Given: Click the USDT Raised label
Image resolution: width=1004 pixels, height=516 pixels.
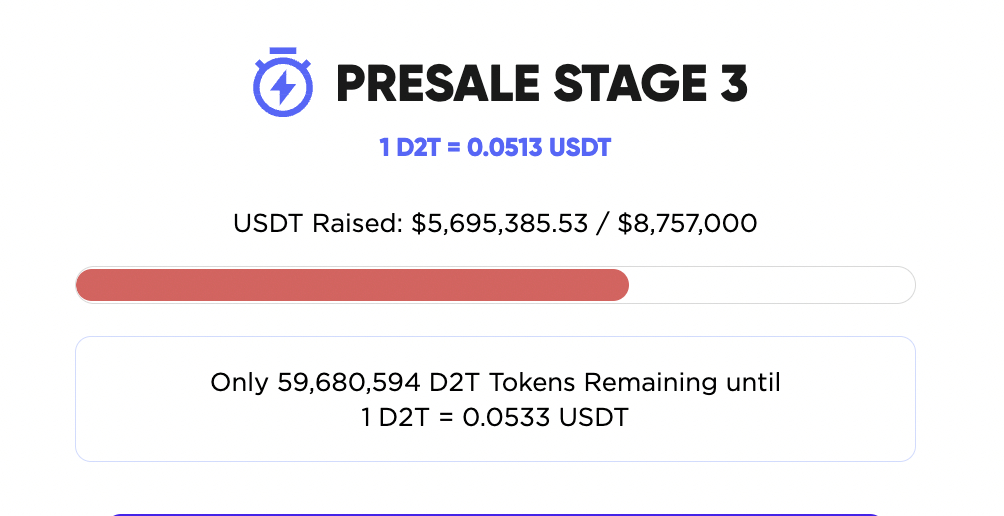Looking at the screenshot, I should click(x=318, y=223).
